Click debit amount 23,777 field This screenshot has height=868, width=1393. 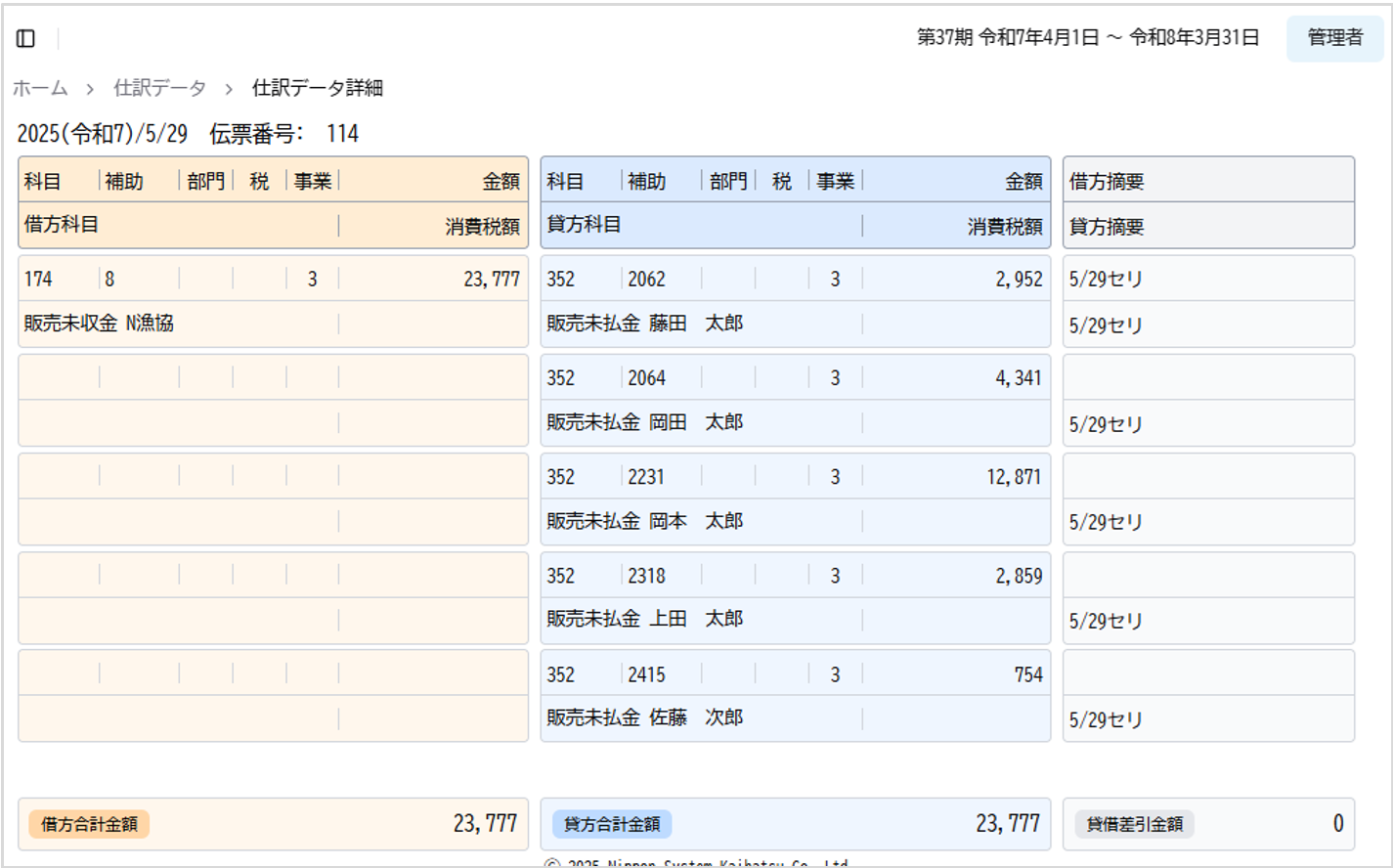coord(491,280)
